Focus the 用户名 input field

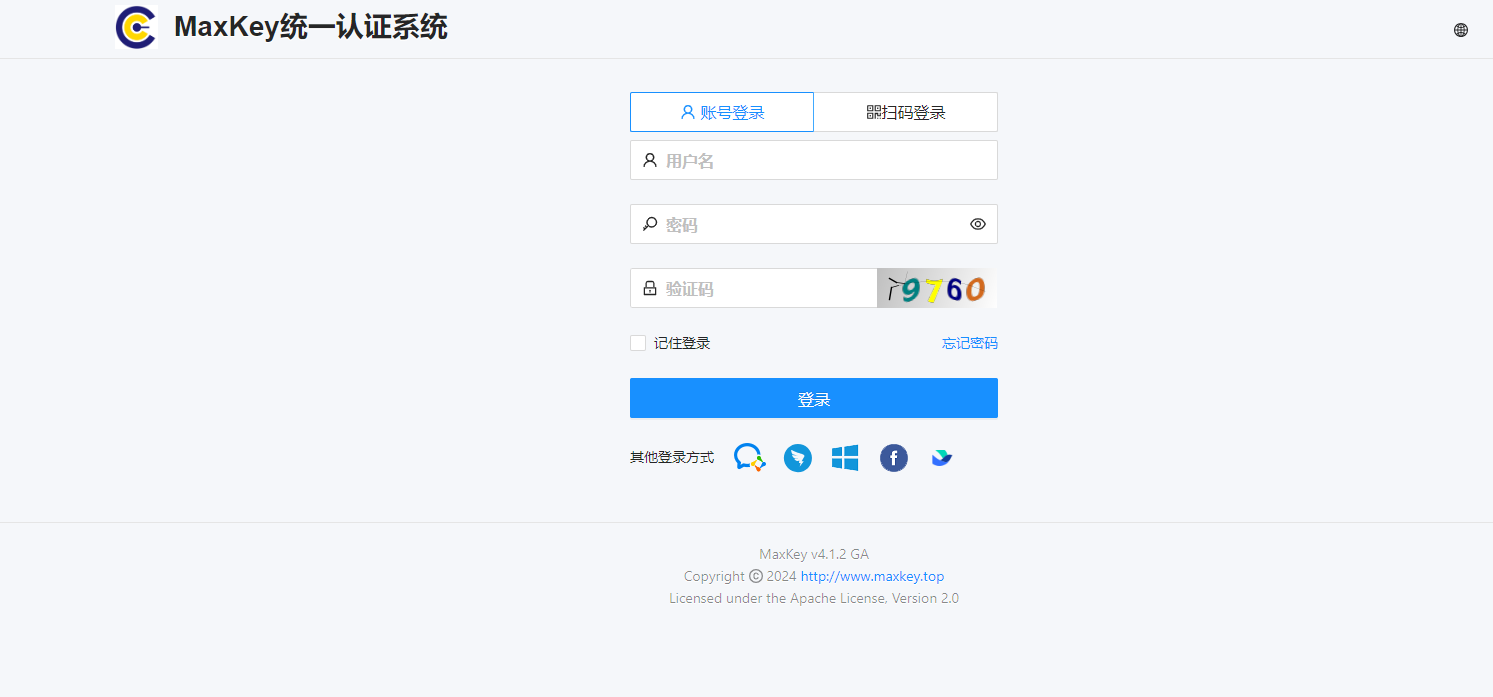814,160
